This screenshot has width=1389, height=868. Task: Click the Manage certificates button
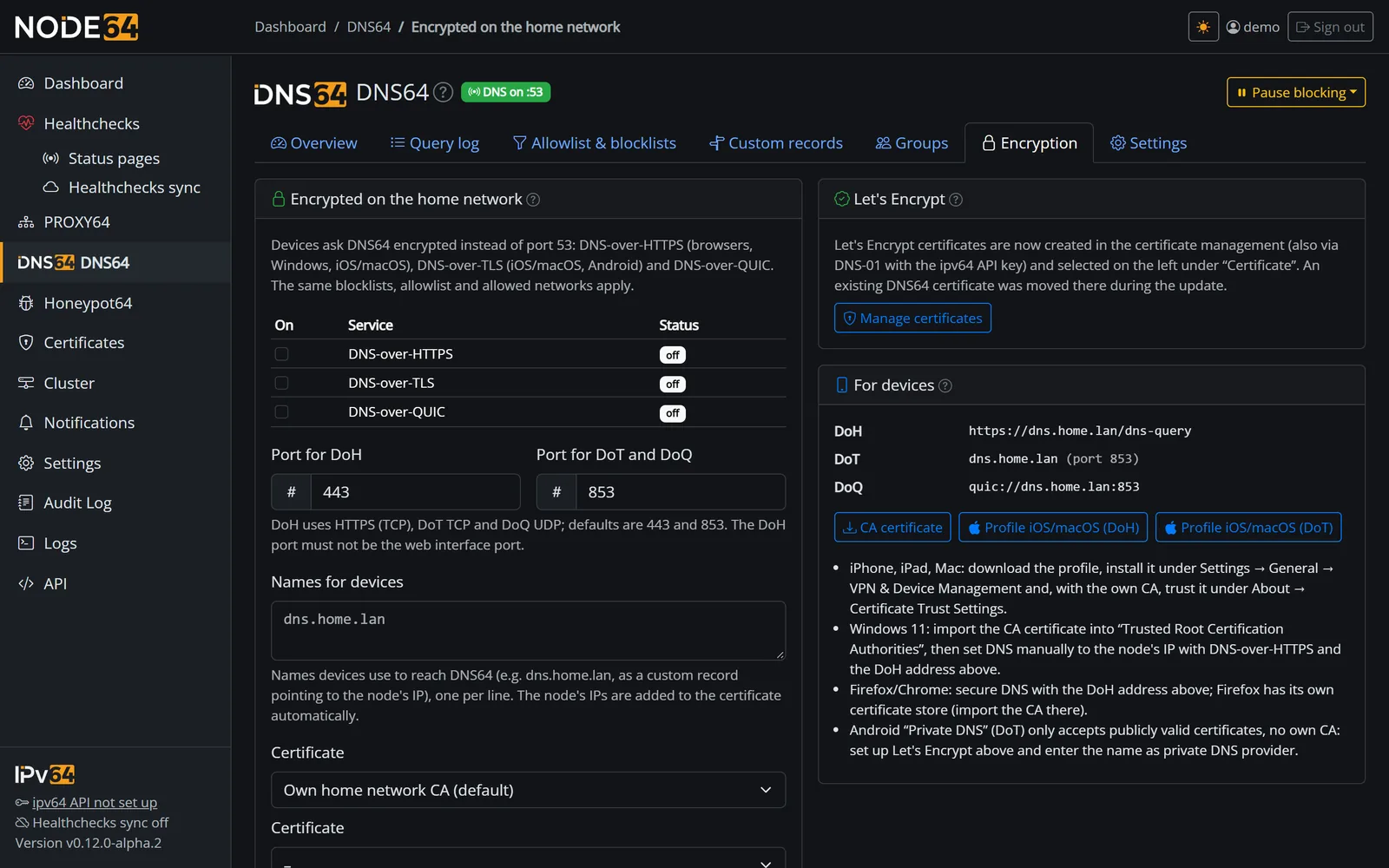click(912, 318)
